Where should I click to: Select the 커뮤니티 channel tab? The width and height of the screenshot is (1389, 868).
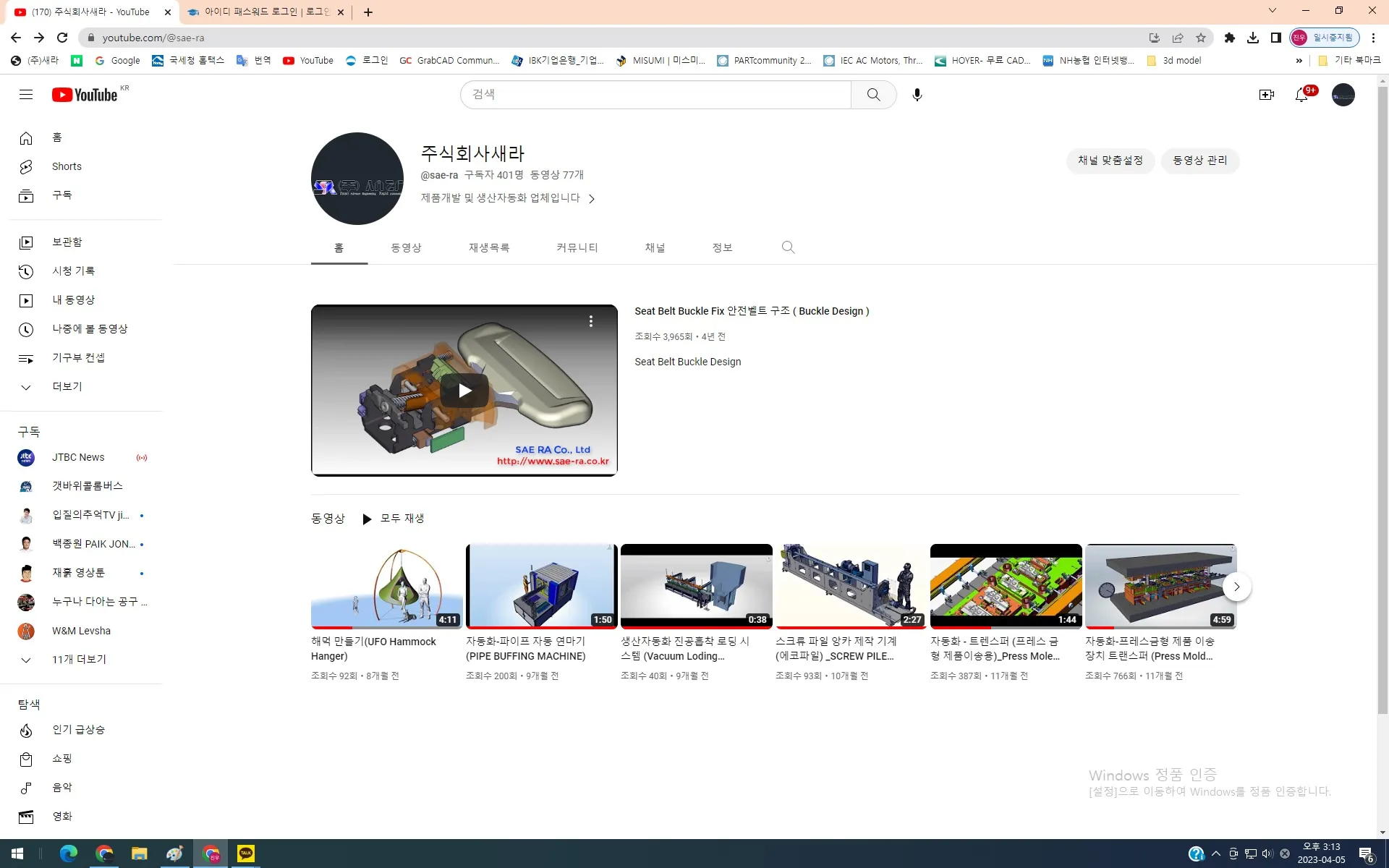coord(577,247)
